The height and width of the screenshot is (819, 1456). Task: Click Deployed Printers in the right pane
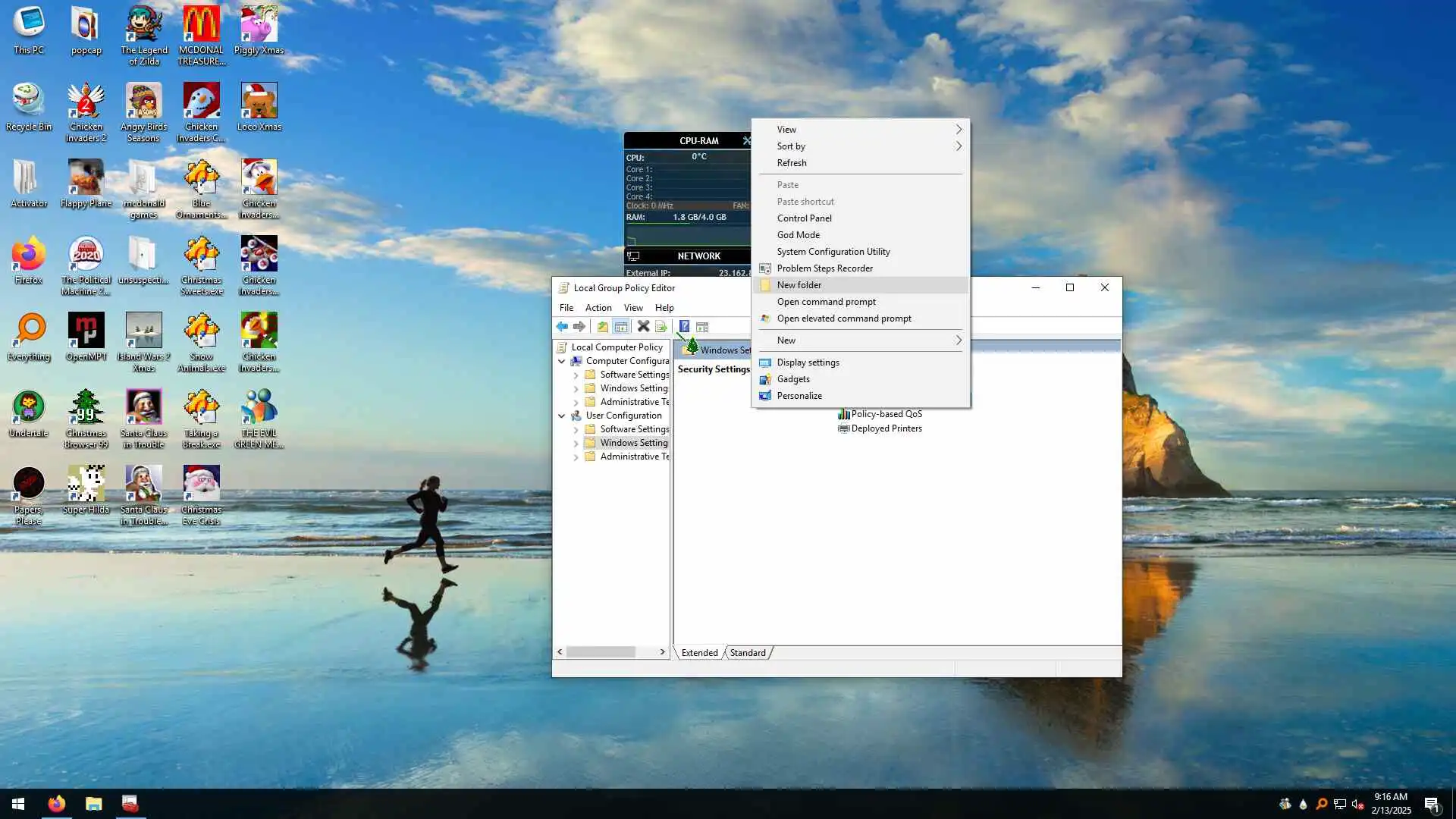(886, 428)
